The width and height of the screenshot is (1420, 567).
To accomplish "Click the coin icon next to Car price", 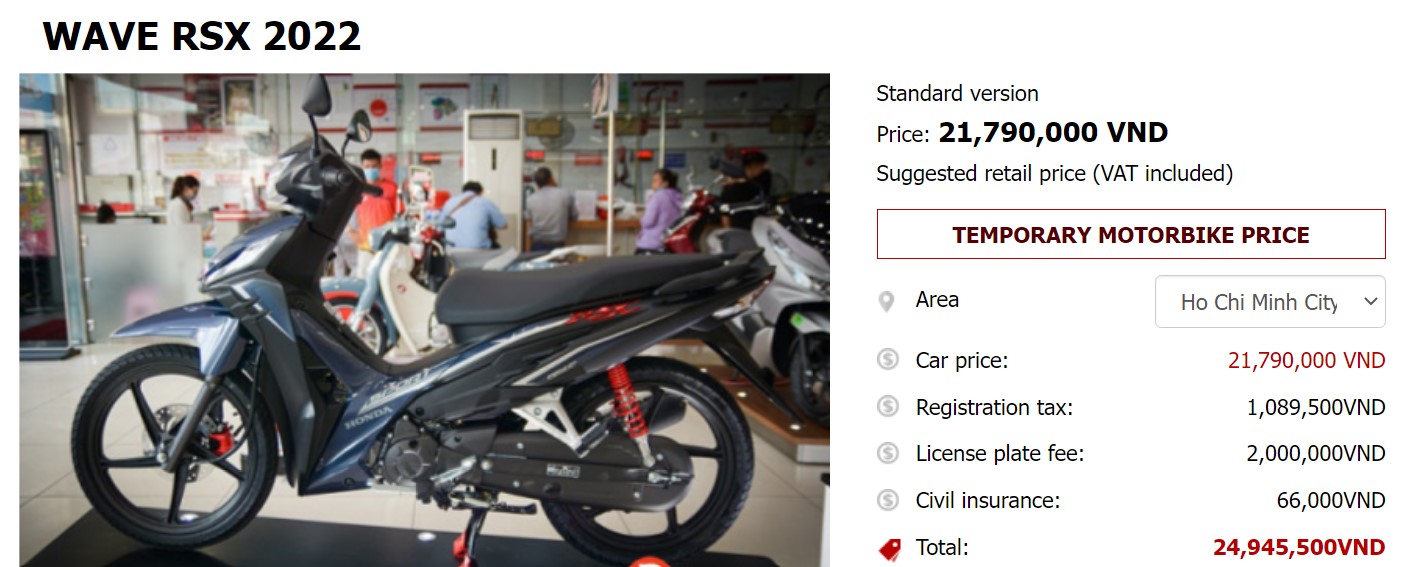I will (888, 360).
